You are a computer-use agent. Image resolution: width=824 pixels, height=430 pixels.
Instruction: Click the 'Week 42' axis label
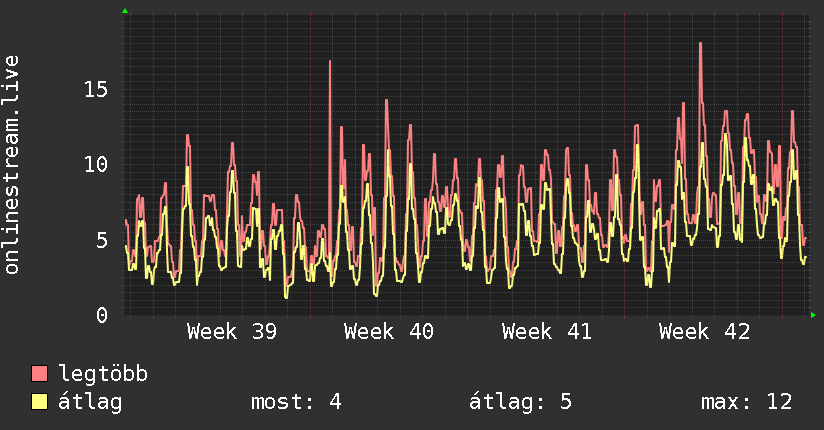pos(704,332)
